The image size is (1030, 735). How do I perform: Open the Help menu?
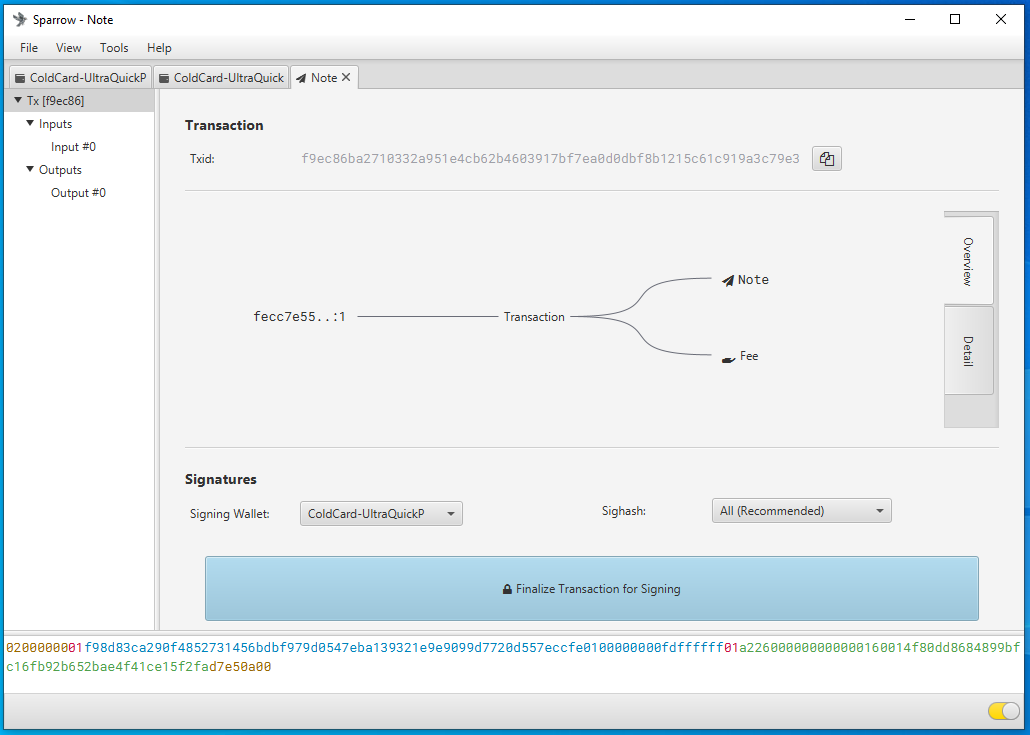tap(159, 47)
